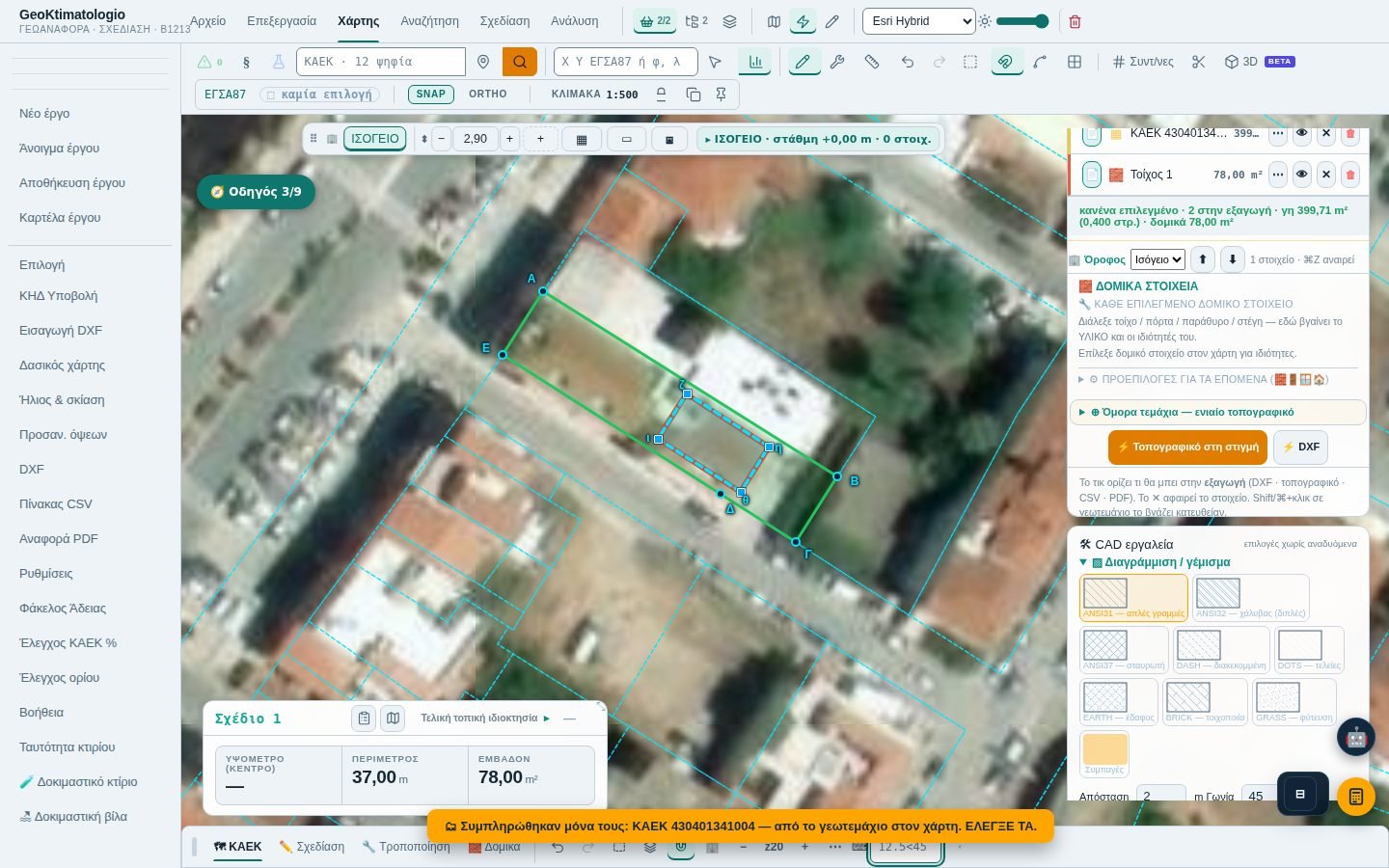The image size is (1389, 868).
Task: Delete the Τοίχος 1 layer with its trash icon
Action: coord(1349,175)
